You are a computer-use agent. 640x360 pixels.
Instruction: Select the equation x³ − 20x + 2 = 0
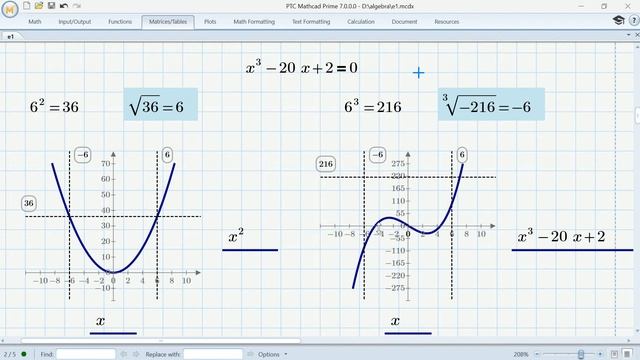(302, 67)
